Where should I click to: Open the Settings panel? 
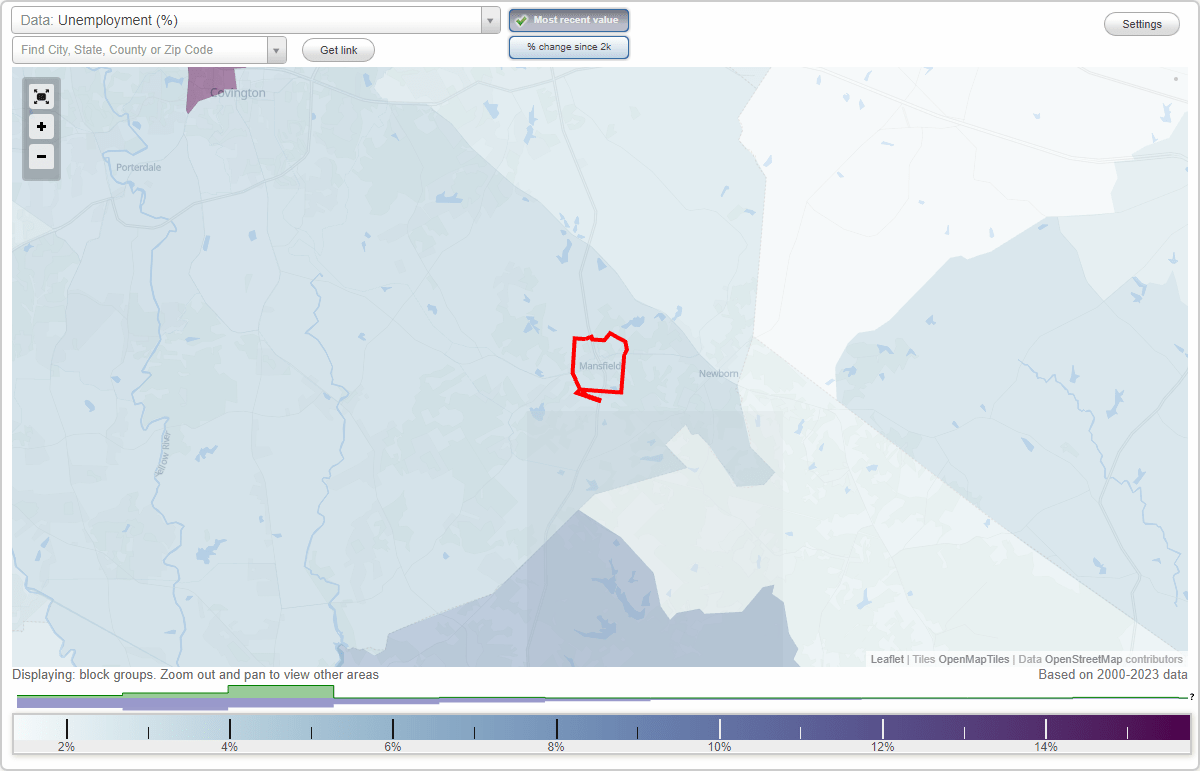(1141, 23)
